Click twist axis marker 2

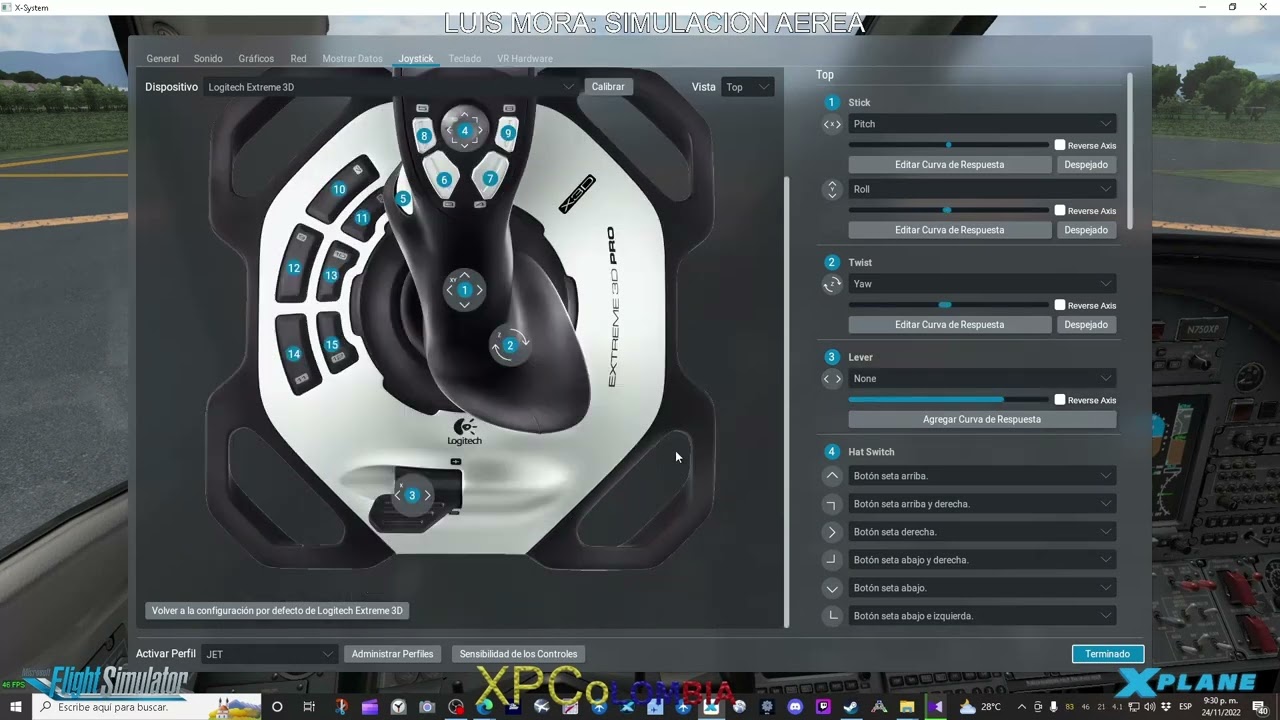coord(509,345)
